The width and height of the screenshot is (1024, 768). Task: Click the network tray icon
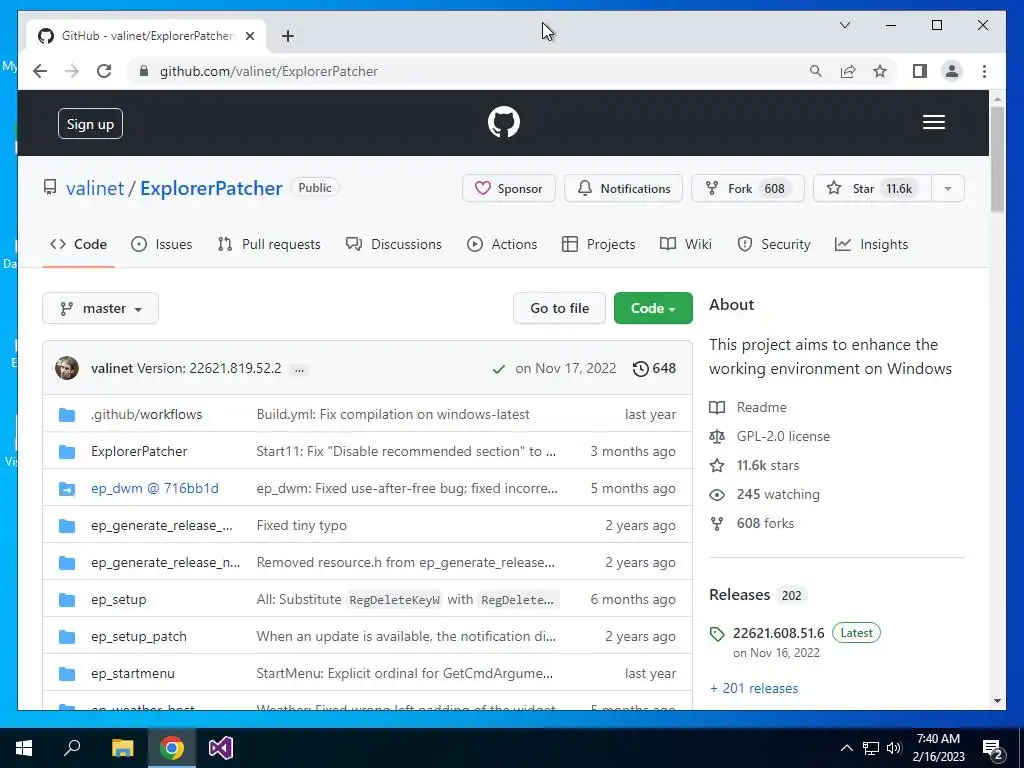tap(871, 748)
